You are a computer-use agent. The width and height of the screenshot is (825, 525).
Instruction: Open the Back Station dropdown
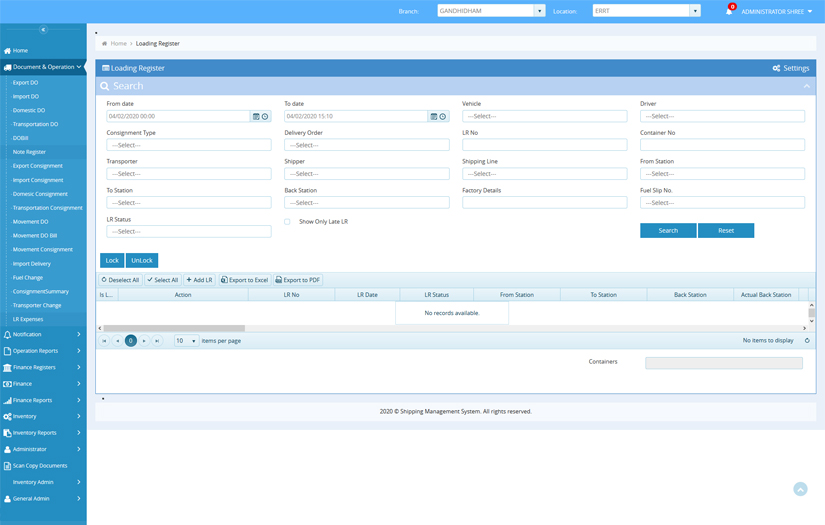[367, 203]
